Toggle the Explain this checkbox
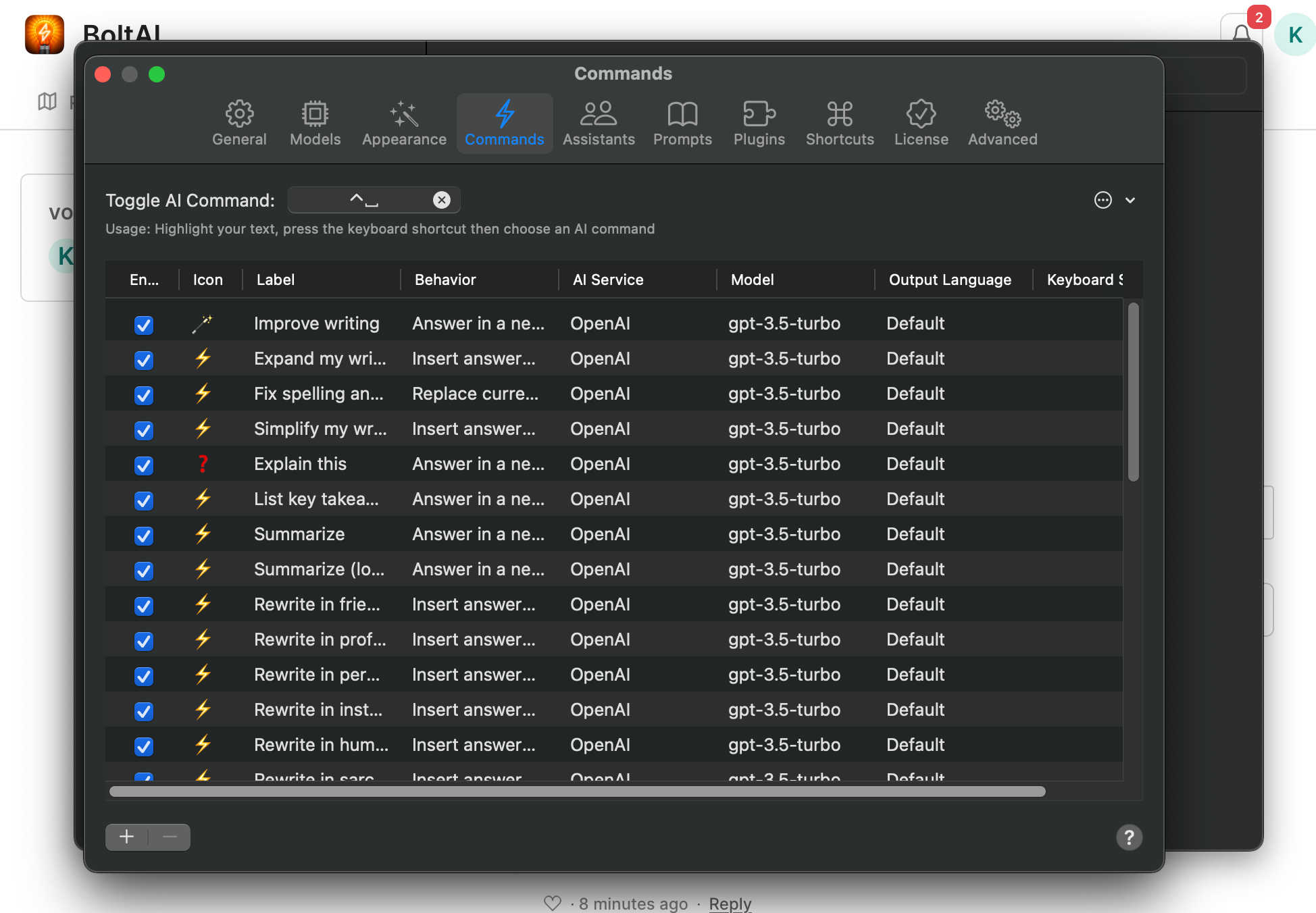1316x913 pixels. pos(144,465)
